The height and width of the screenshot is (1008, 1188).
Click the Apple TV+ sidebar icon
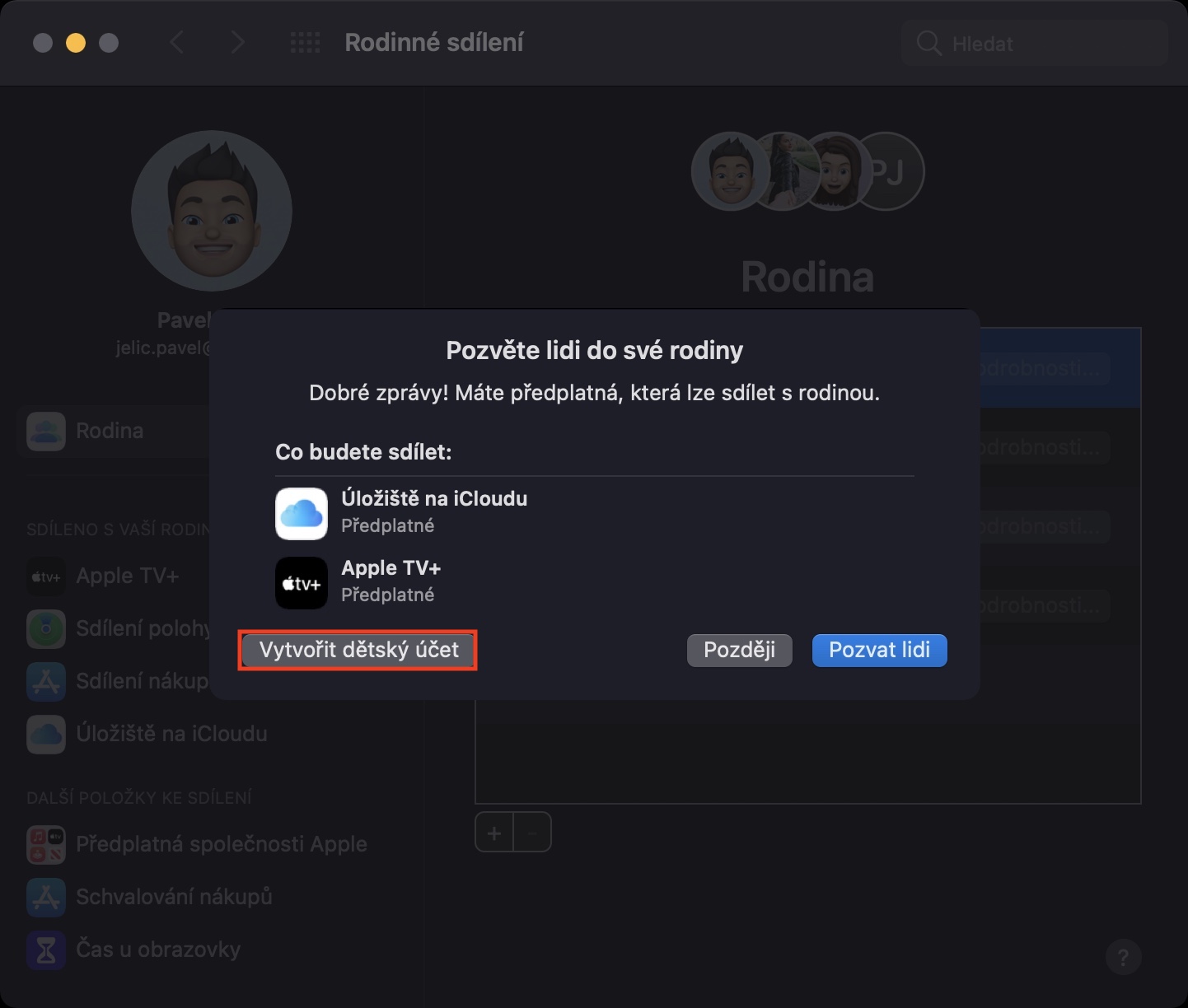46,576
